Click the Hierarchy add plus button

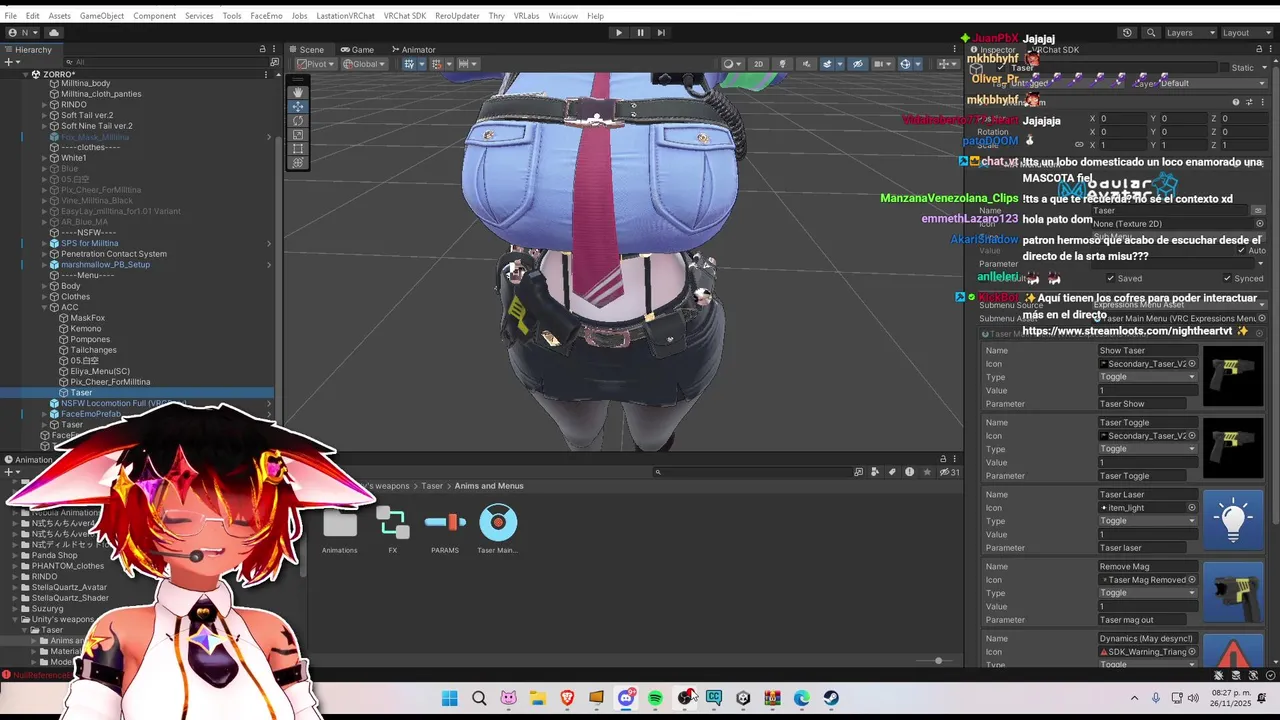(x=8, y=62)
